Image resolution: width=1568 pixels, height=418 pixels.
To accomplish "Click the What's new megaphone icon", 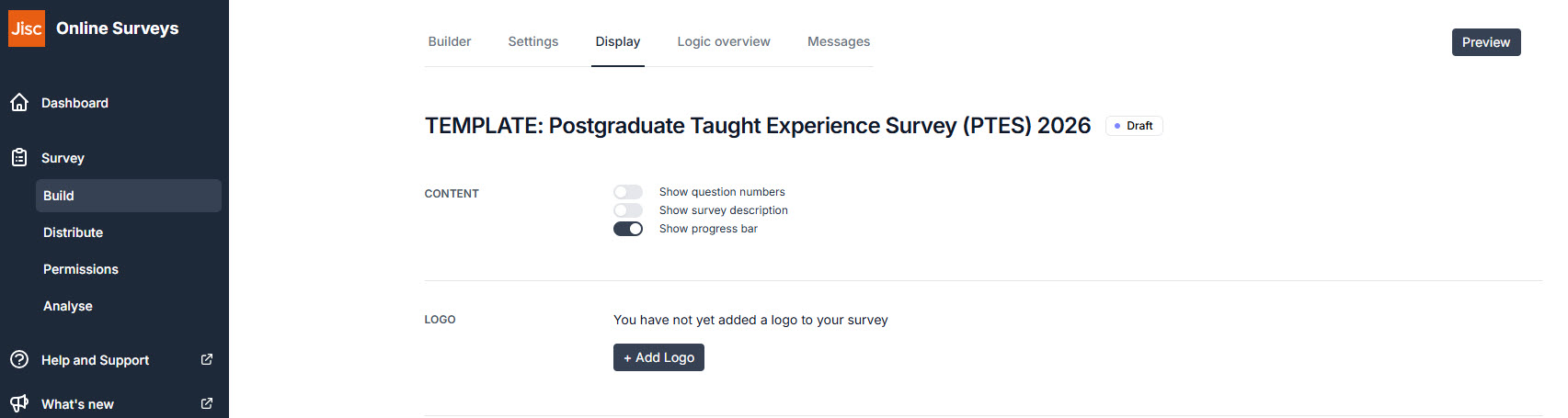I will (x=19, y=403).
